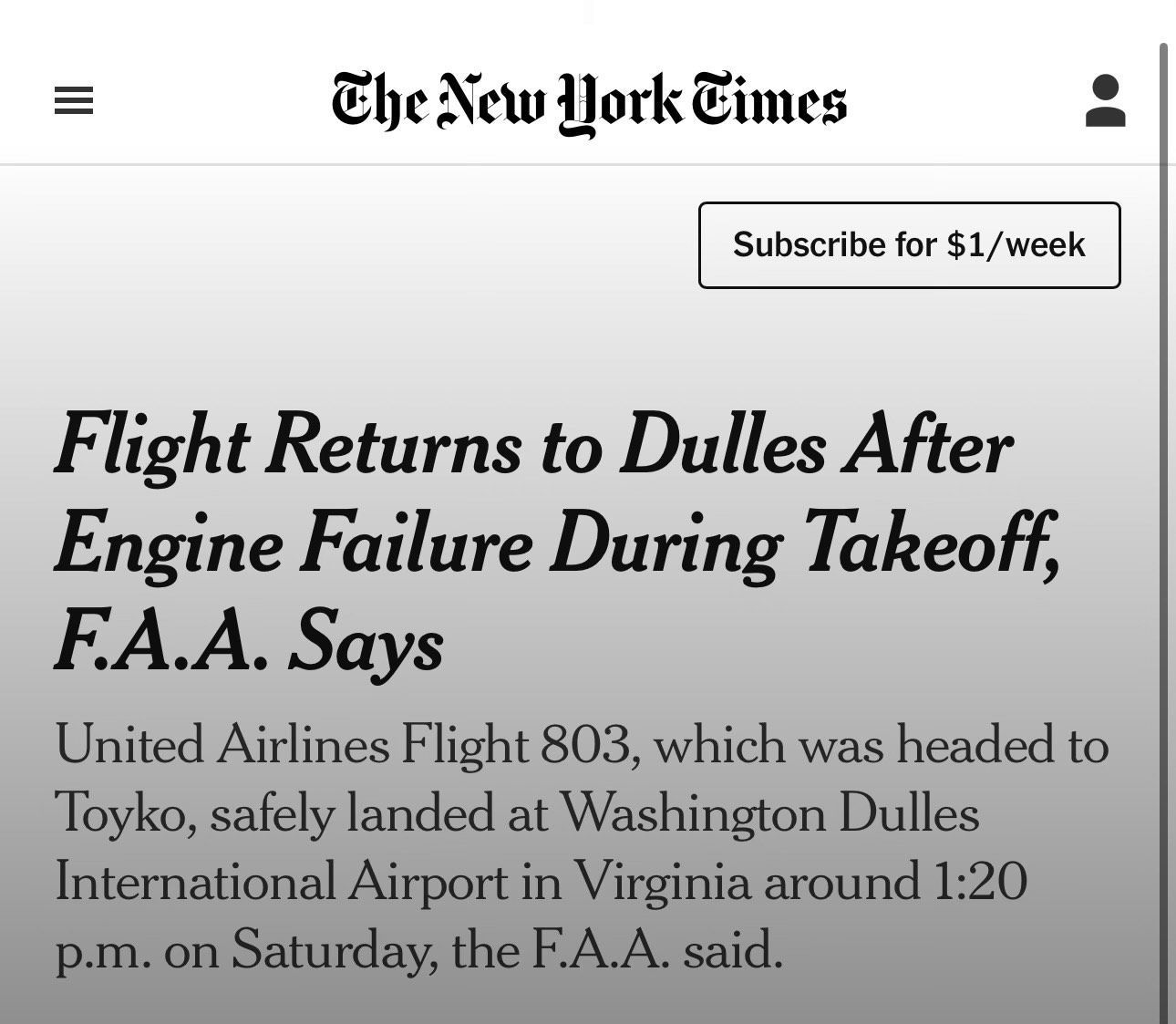Click 'Washington Dulles' in the summary text
The width and height of the screenshot is (1176, 1024).
769,812
